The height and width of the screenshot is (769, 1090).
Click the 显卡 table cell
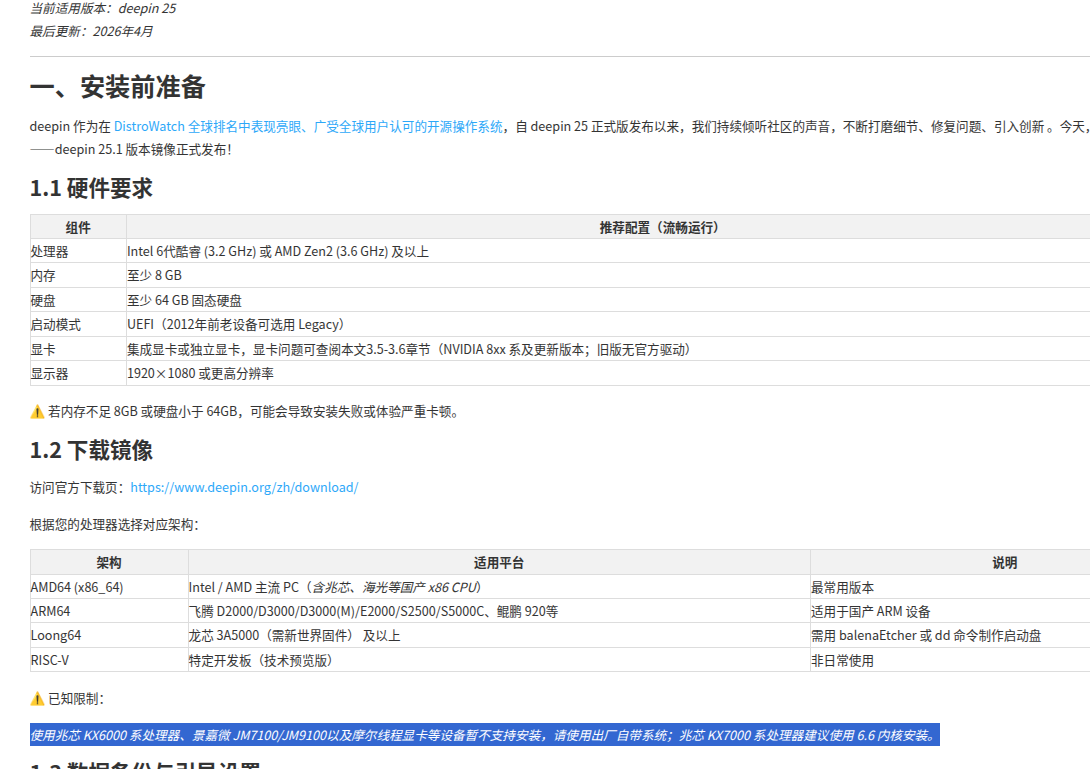[x=78, y=349]
